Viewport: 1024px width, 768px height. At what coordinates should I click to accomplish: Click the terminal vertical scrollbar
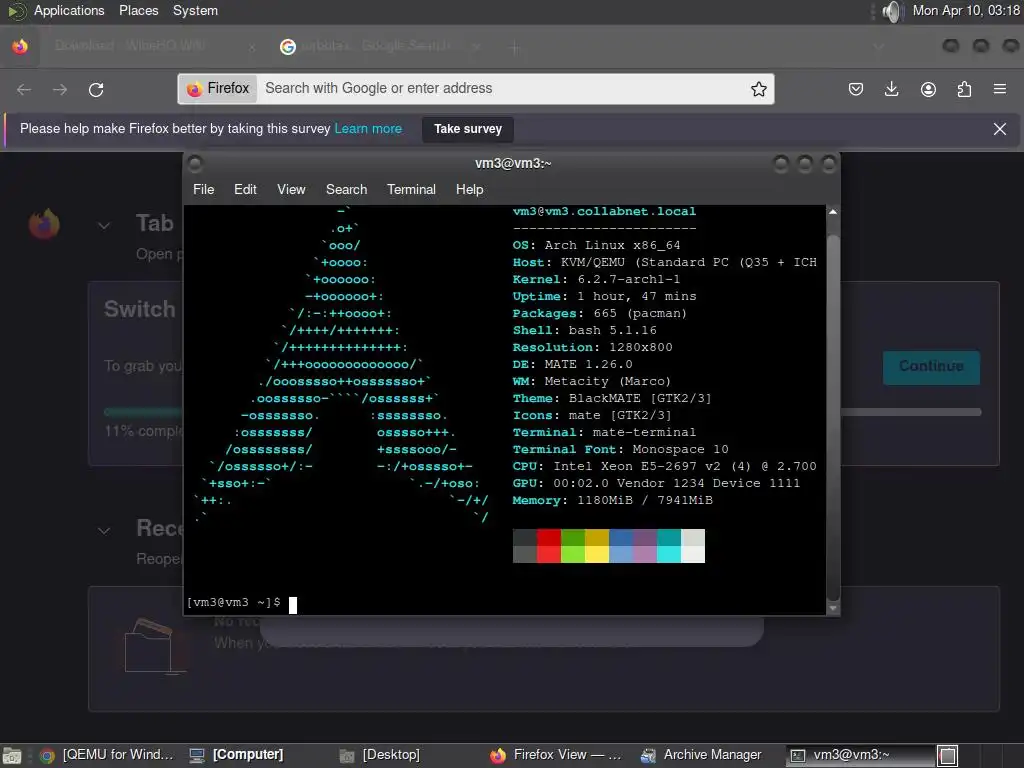(x=833, y=417)
